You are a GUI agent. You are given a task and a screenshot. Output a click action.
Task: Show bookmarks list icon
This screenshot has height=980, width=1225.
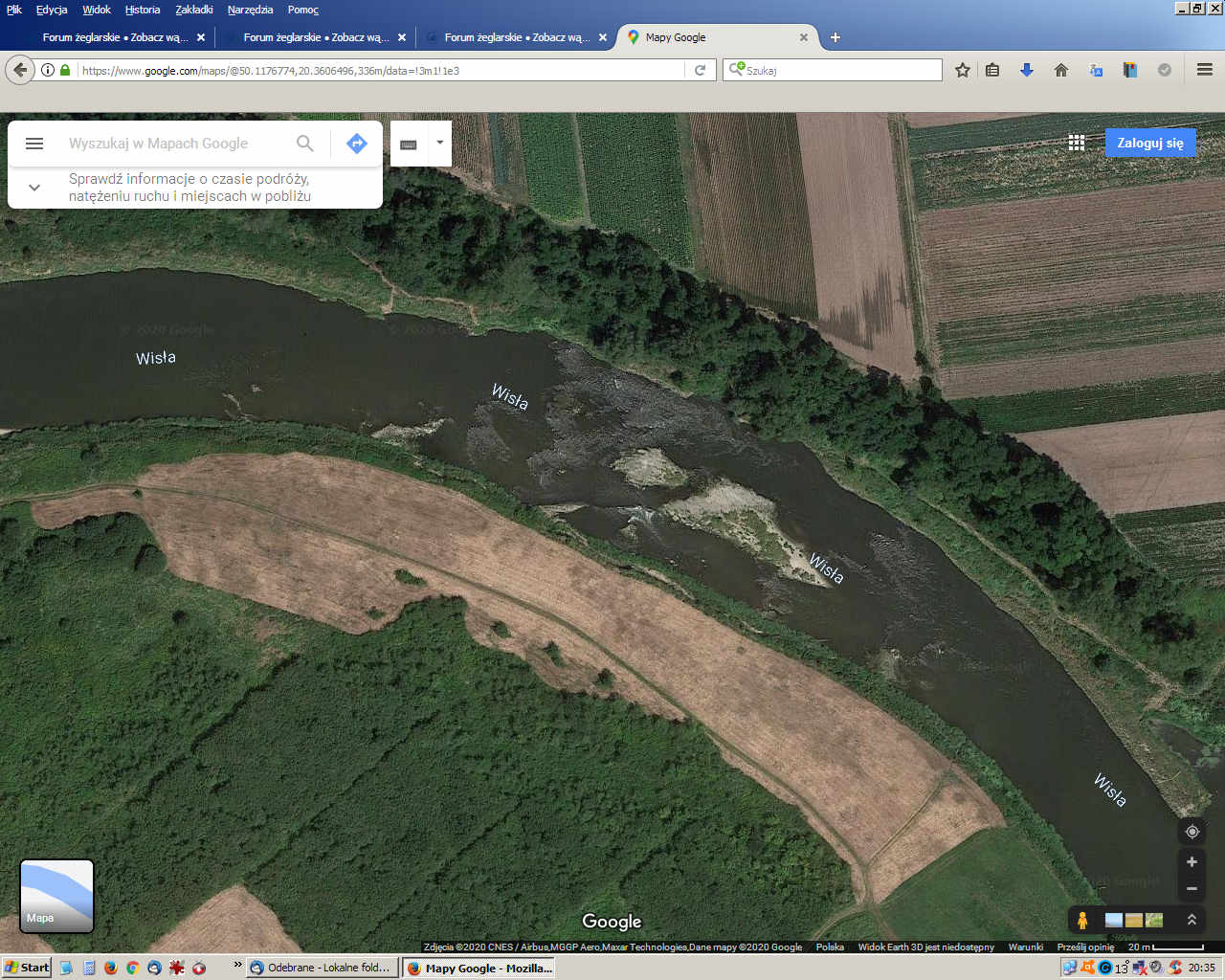992,70
